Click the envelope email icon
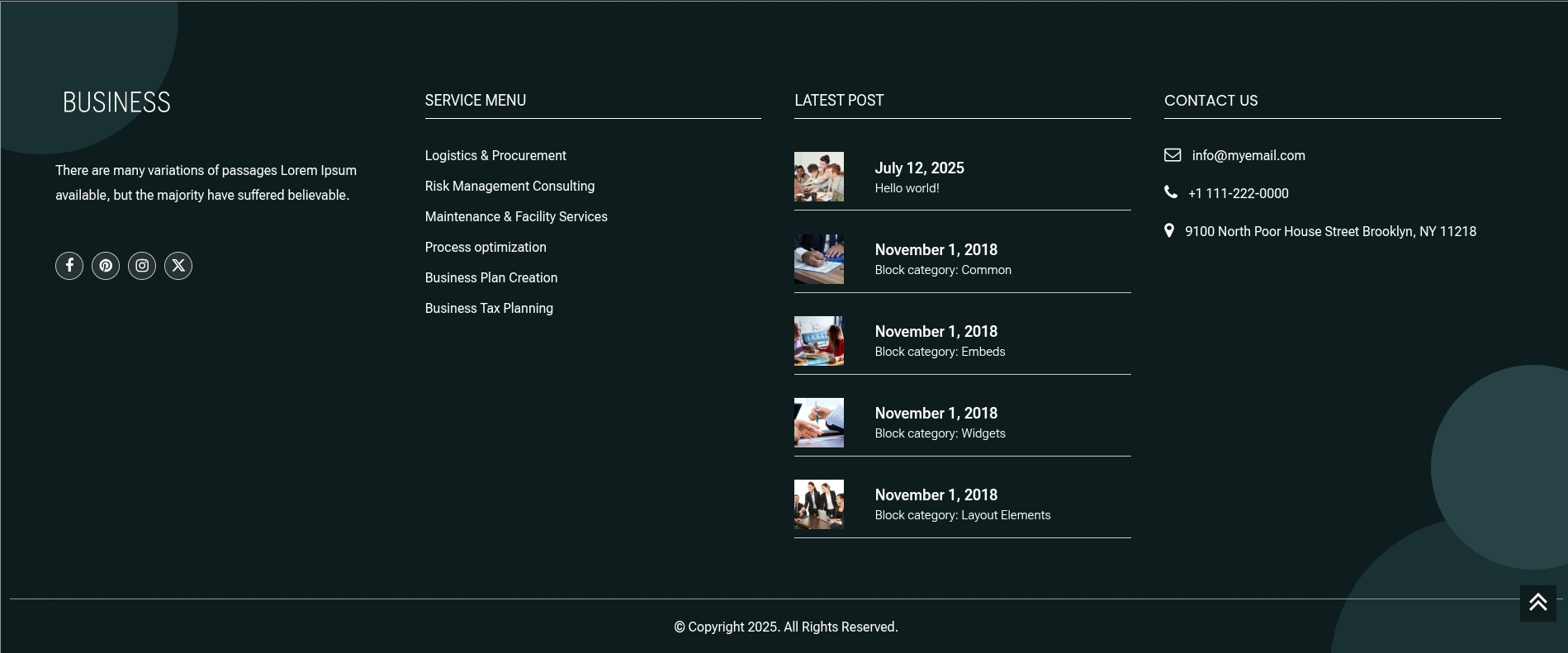 click(x=1172, y=155)
